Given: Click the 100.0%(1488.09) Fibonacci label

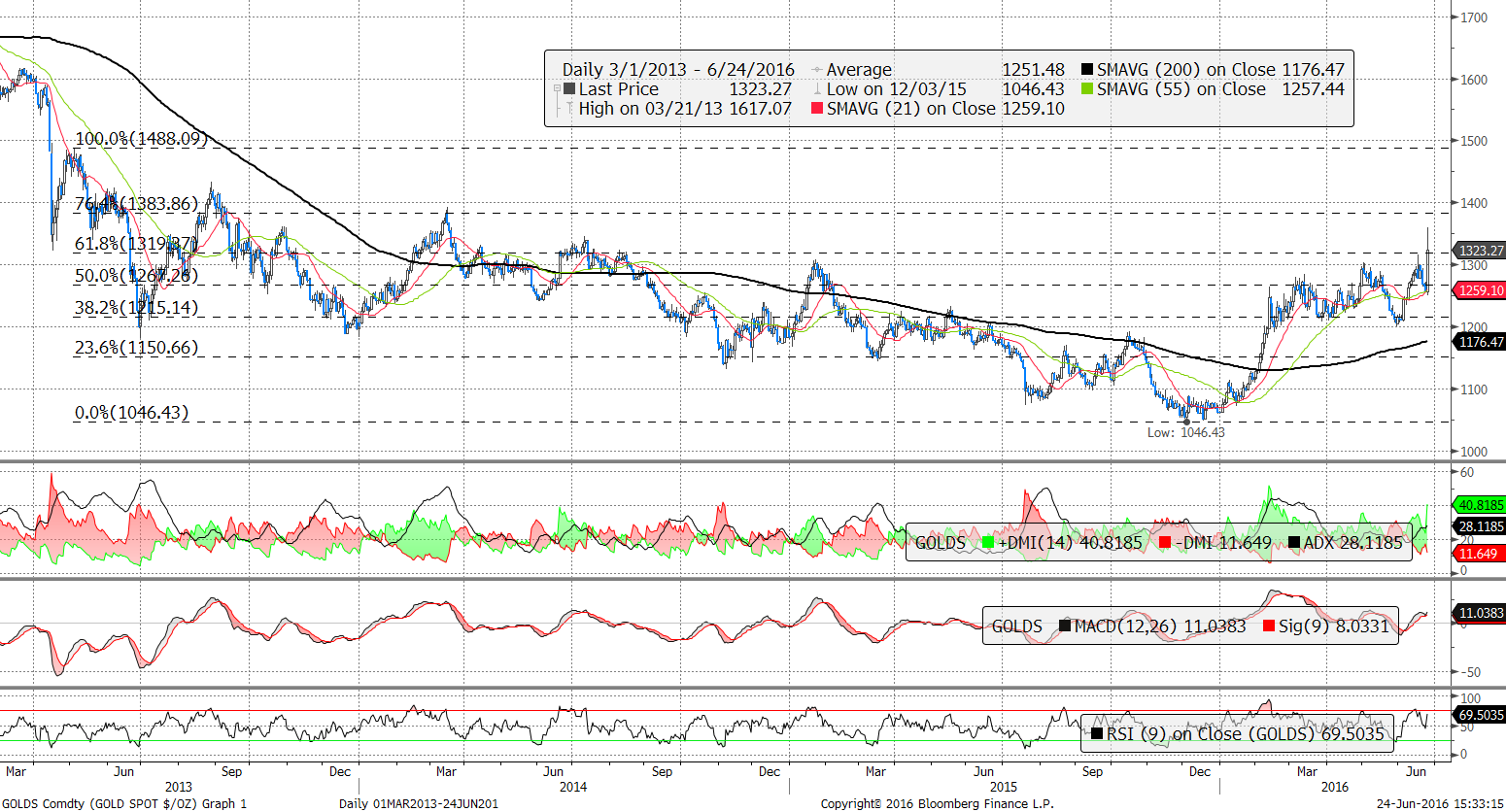Looking at the screenshot, I should point(142,139).
